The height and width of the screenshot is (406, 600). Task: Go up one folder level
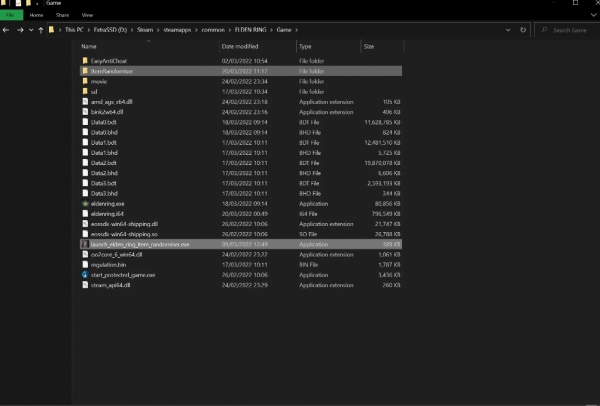click(41, 30)
